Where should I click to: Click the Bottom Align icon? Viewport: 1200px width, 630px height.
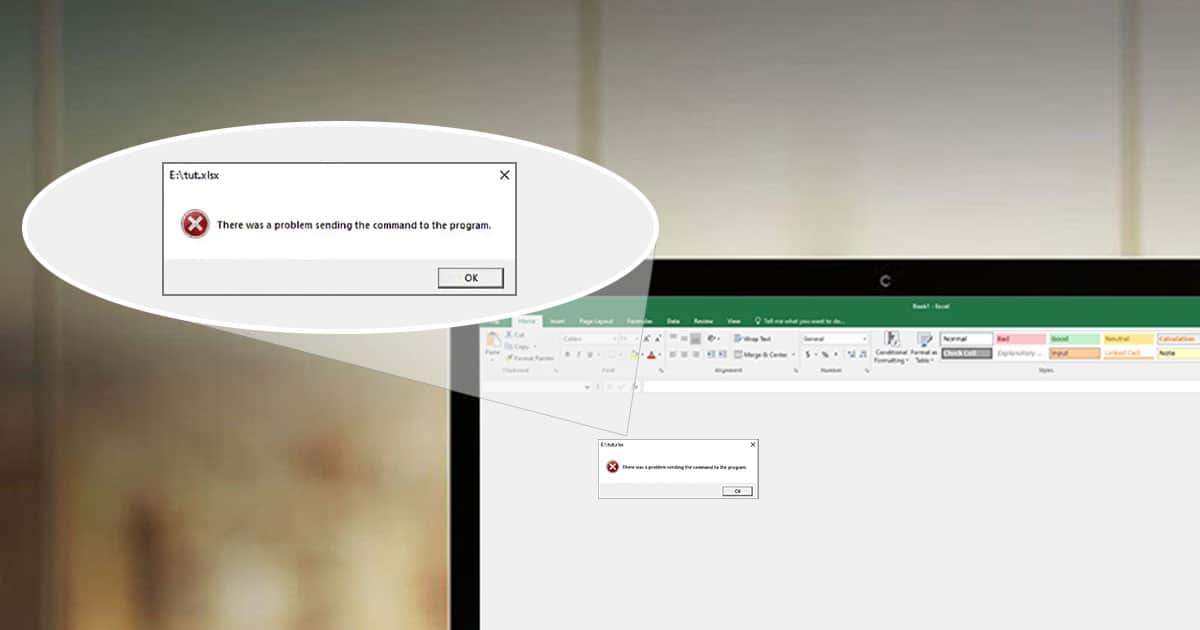[x=696, y=338]
